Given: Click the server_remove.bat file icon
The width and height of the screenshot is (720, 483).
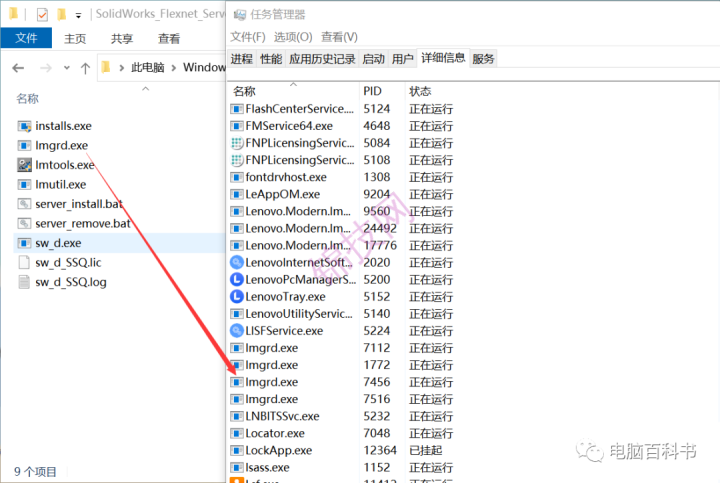Looking at the screenshot, I should 24,224.
